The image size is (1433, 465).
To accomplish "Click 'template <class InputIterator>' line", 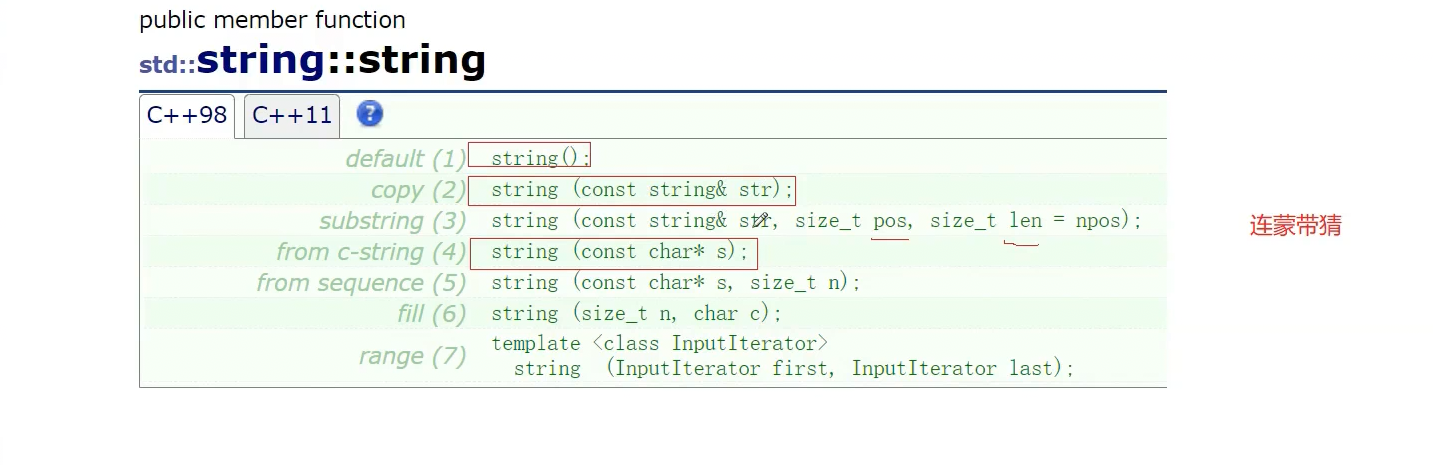I will click(x=660, y=343).
